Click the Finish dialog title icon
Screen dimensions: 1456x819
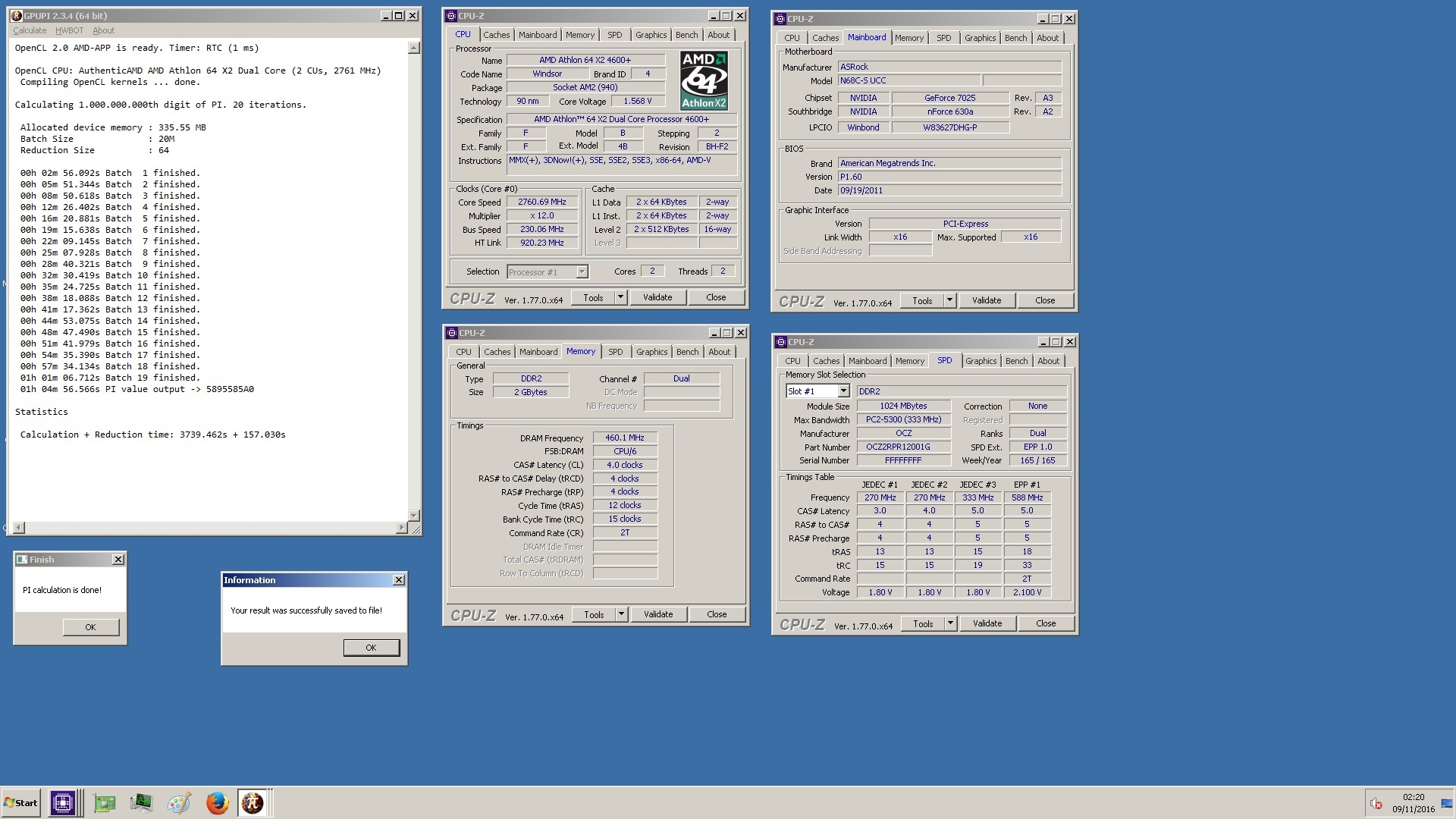[22, 560]
